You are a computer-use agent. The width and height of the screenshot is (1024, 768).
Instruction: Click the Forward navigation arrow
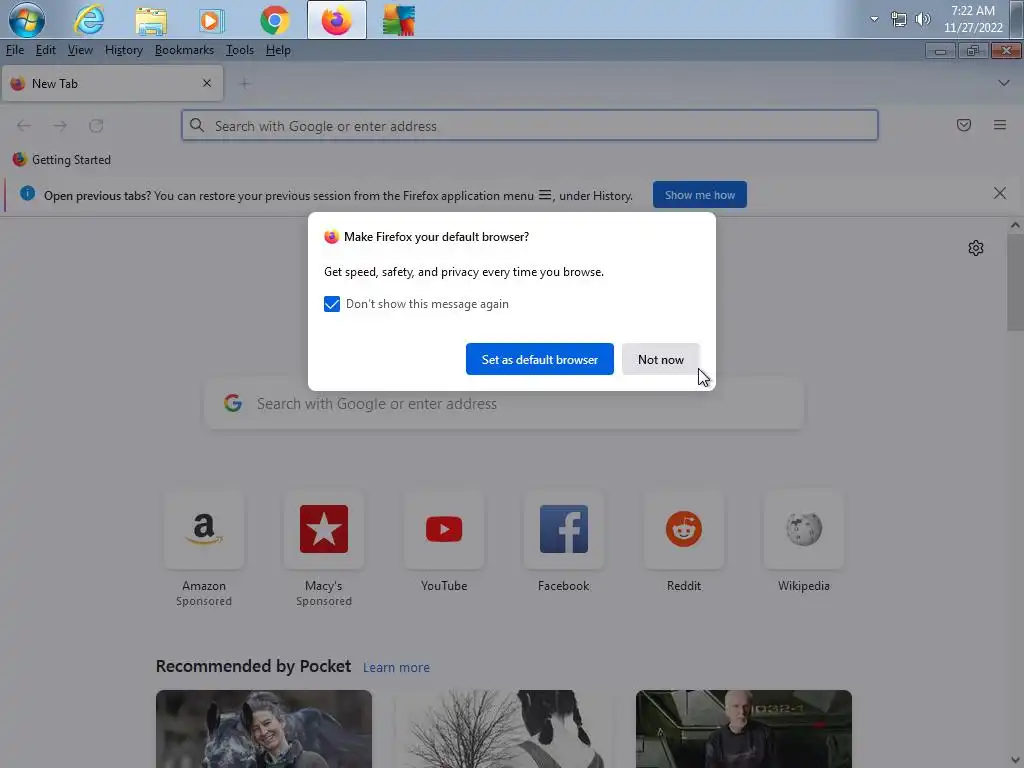(60, 125)
